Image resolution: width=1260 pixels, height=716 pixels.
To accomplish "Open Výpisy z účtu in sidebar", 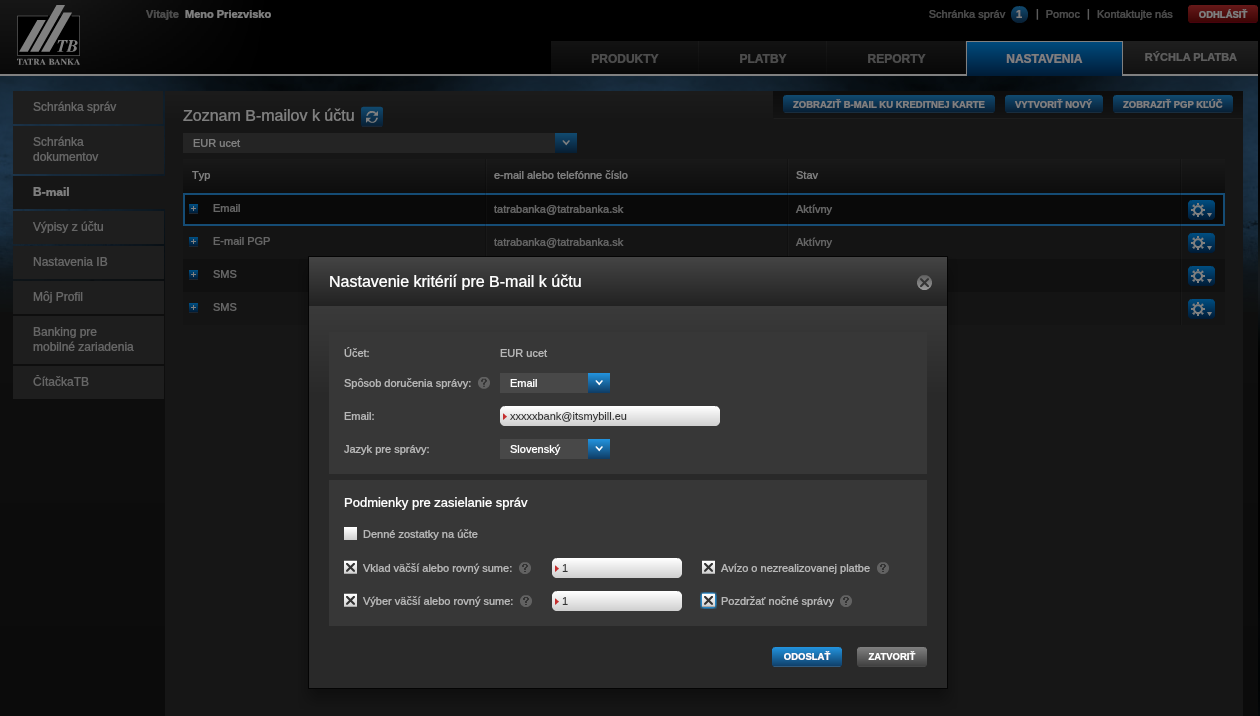I will click(x=68, y=227).
